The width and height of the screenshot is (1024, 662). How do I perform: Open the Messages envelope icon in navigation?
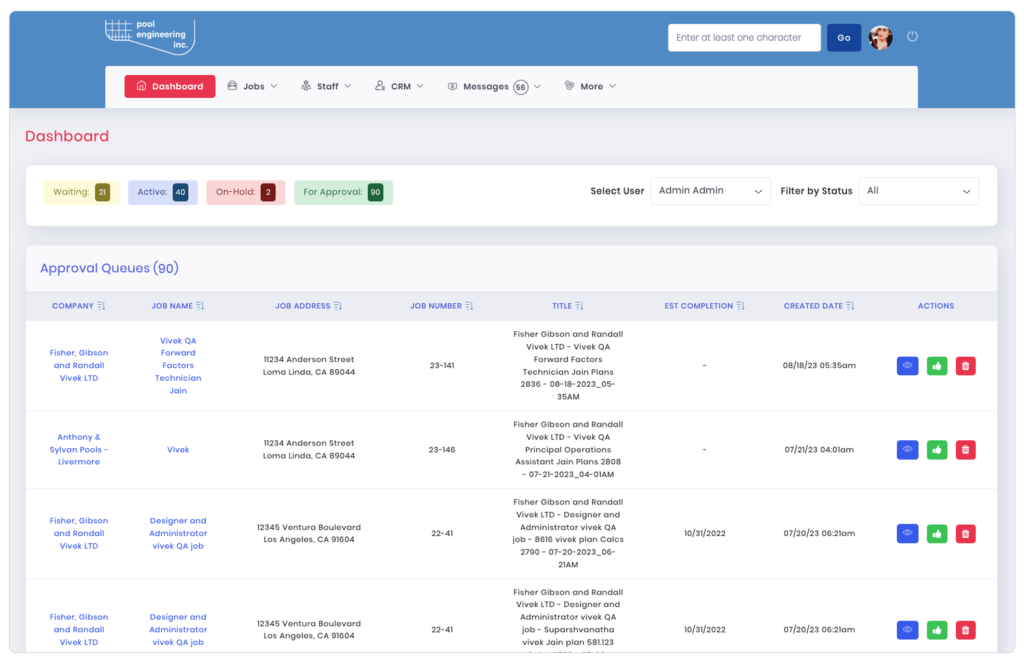[x=452, y=86]
